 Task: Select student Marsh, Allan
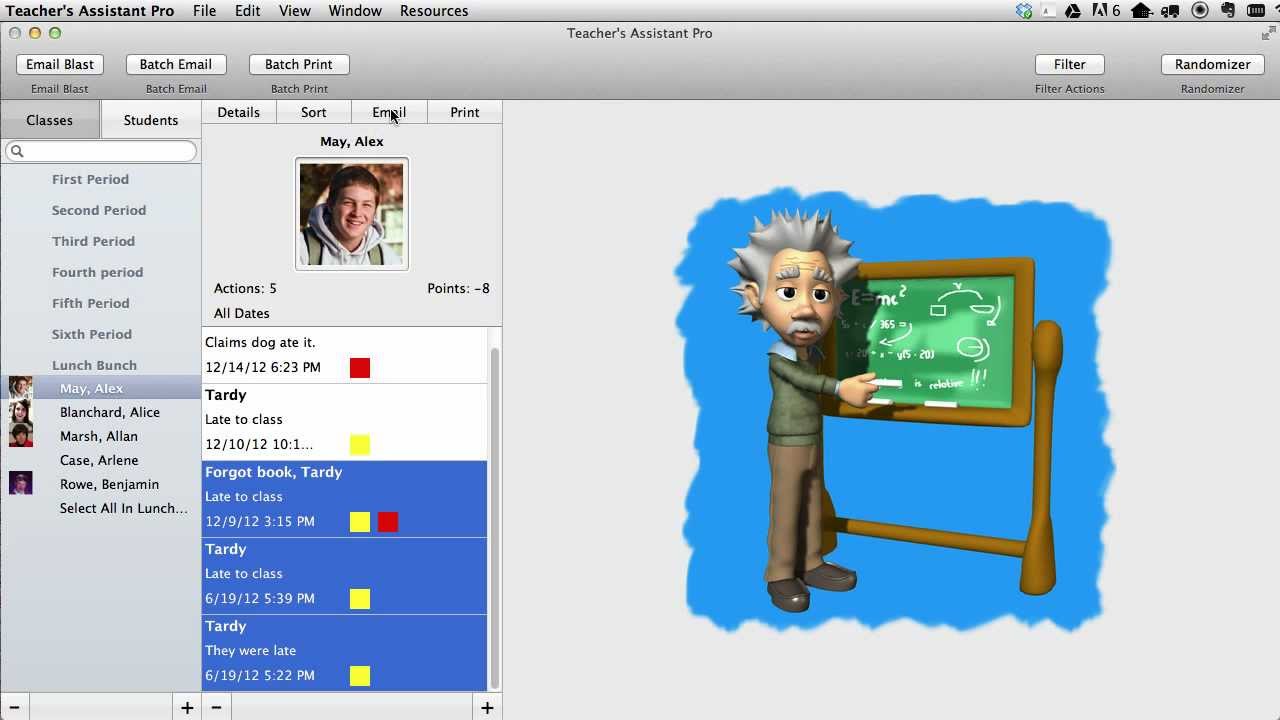pyautogui.click(x=100, y=436)
